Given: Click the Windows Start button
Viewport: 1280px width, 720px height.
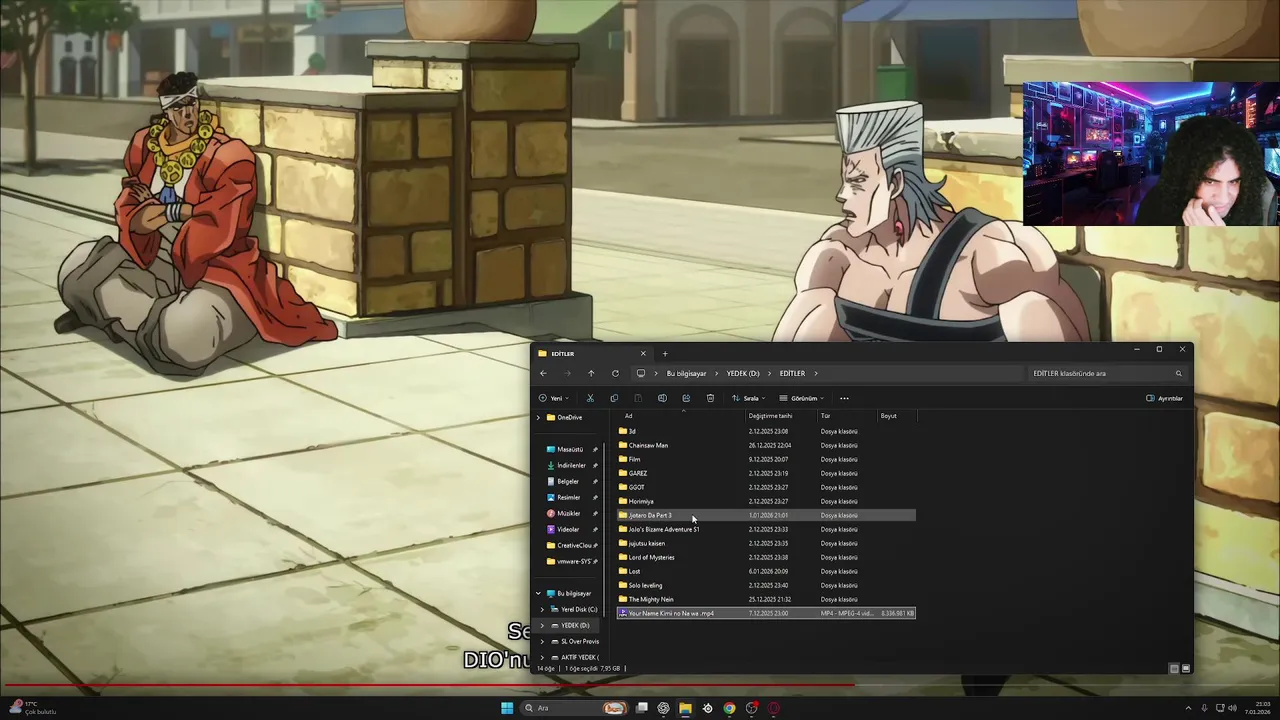Looking at the screenshot, I should (x=507, y=708).
